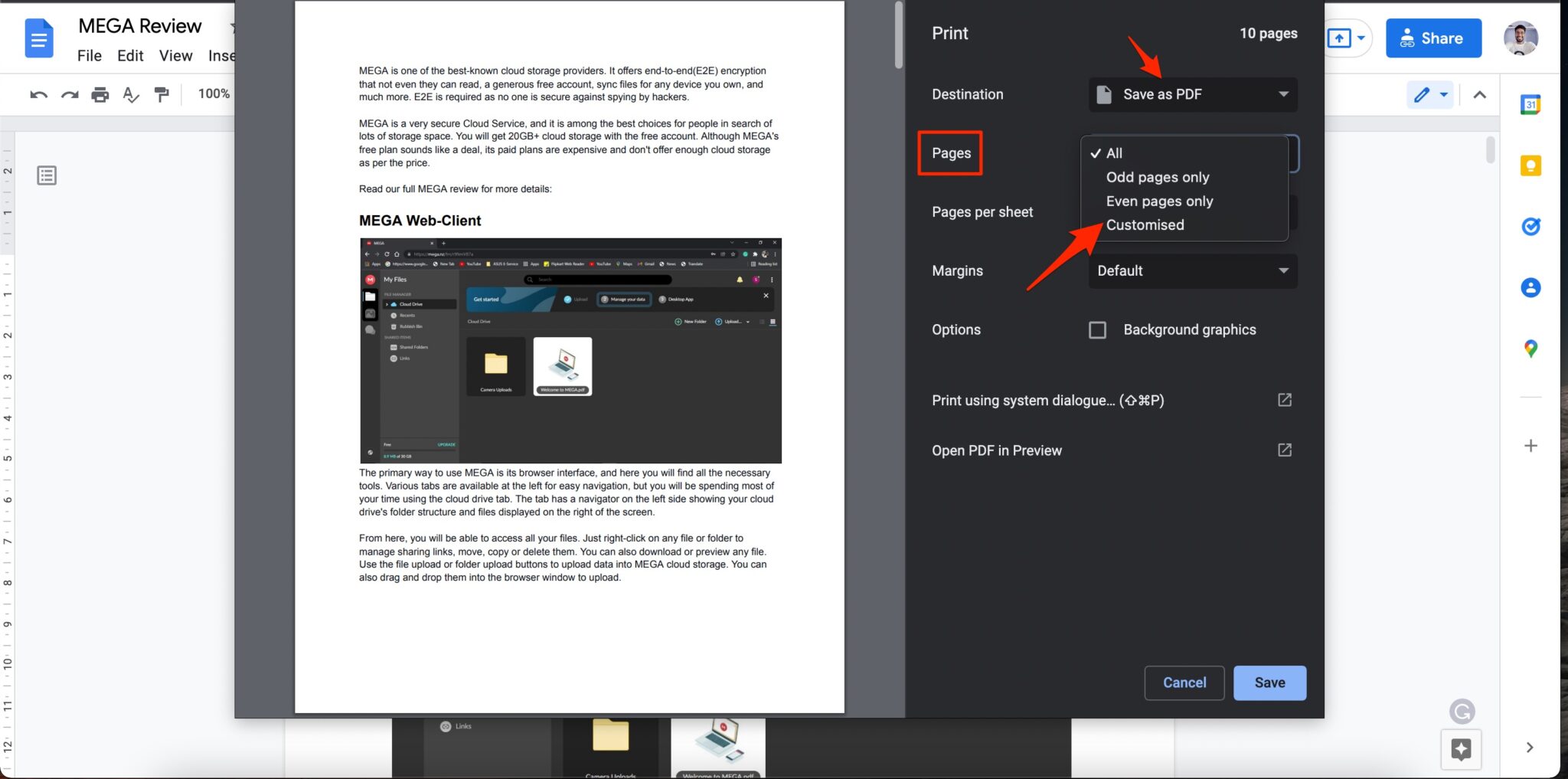Screen dimensions: 1568x779
Task: Click the MEGA Review document title
Action: pos(140,26)
